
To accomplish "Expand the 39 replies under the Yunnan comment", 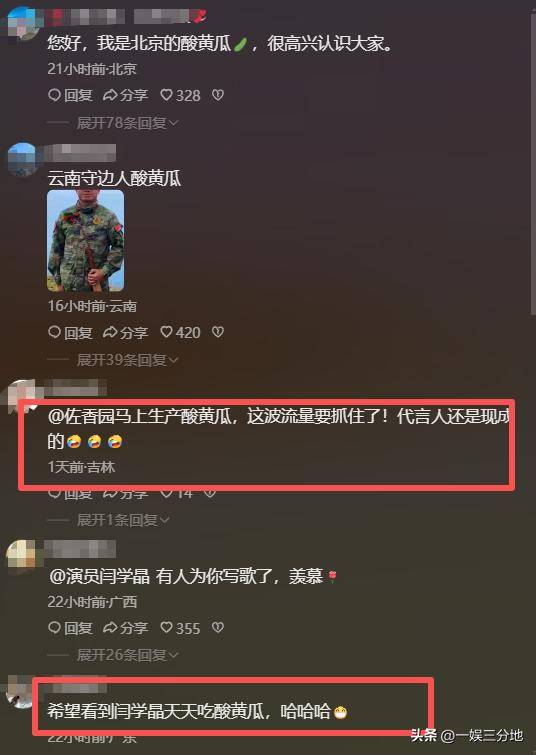I will (128, 360).
